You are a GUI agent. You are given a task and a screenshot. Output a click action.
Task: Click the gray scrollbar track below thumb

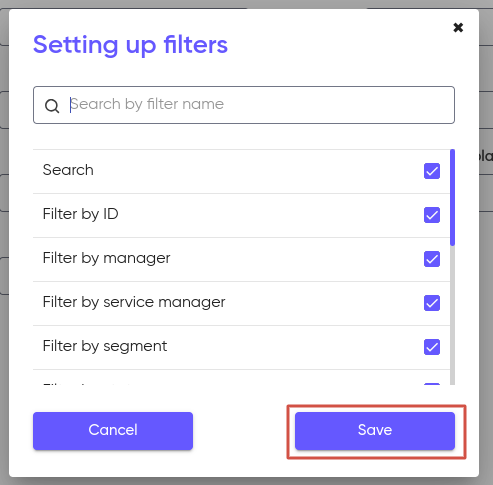coord(452,315)
